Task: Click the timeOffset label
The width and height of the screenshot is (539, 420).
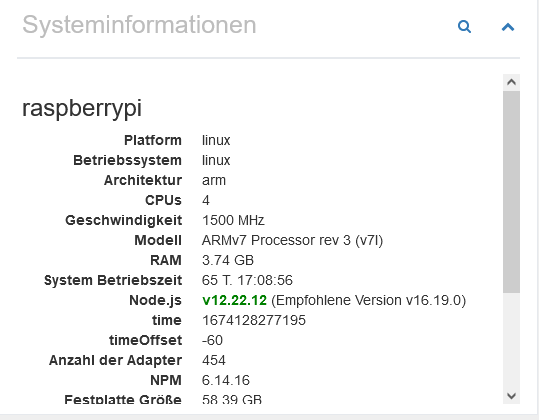Action: pyautogui.click(x=145, y=340)
